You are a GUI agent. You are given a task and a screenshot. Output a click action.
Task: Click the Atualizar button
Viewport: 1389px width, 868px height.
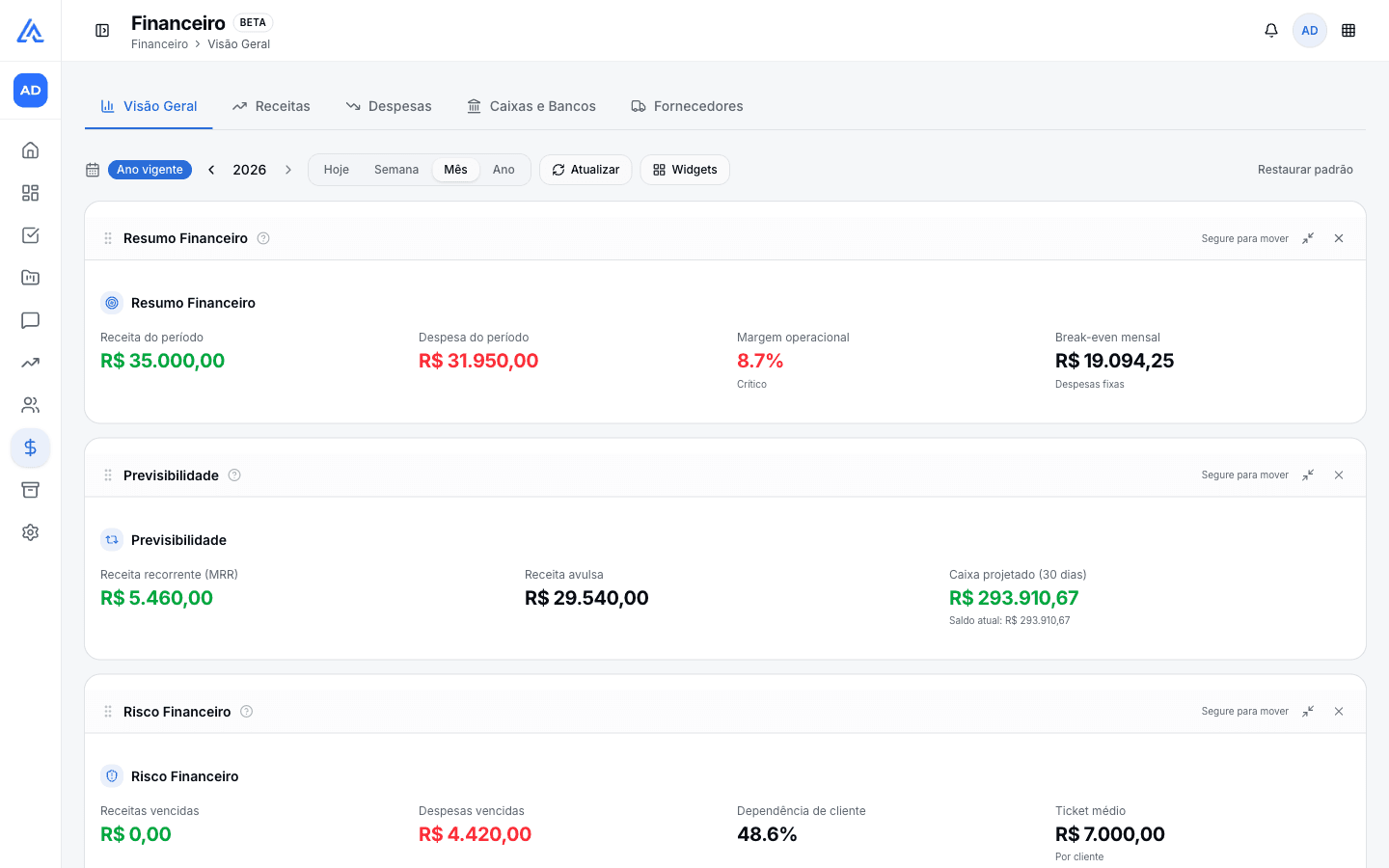(586, 170)
